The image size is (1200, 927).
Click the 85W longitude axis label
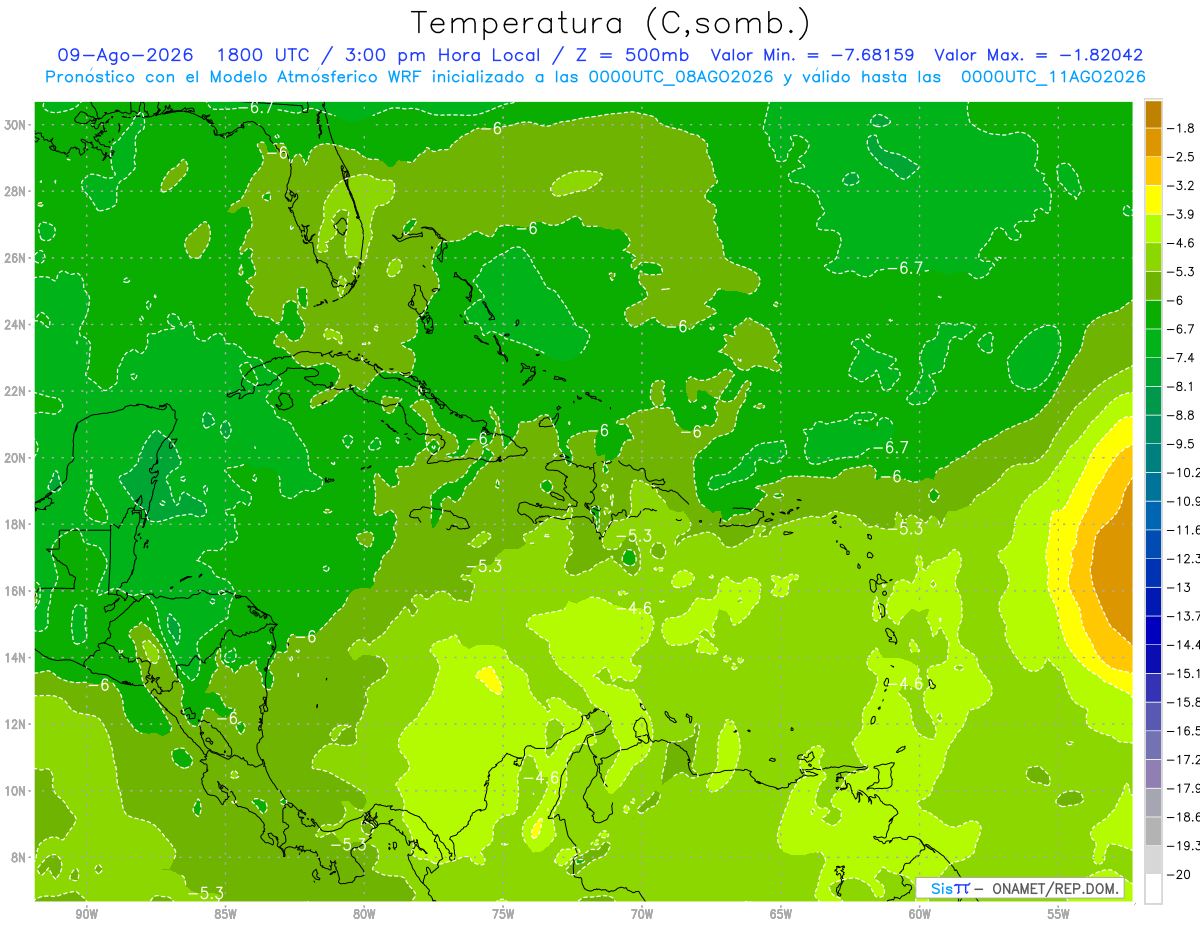coord(225,914)
